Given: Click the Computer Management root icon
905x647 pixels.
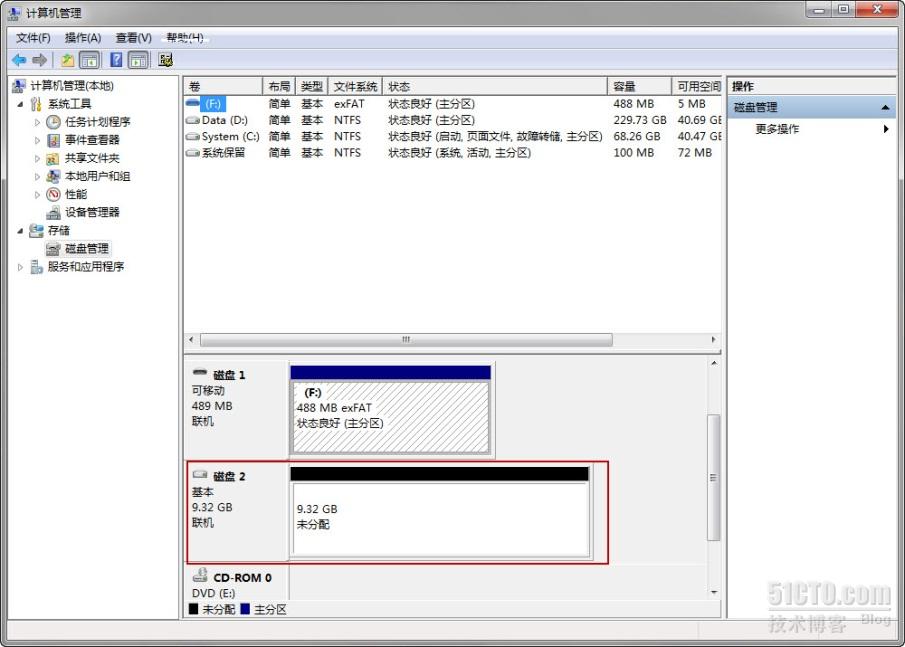Looking at the screenshot, I should coord(19,85).
